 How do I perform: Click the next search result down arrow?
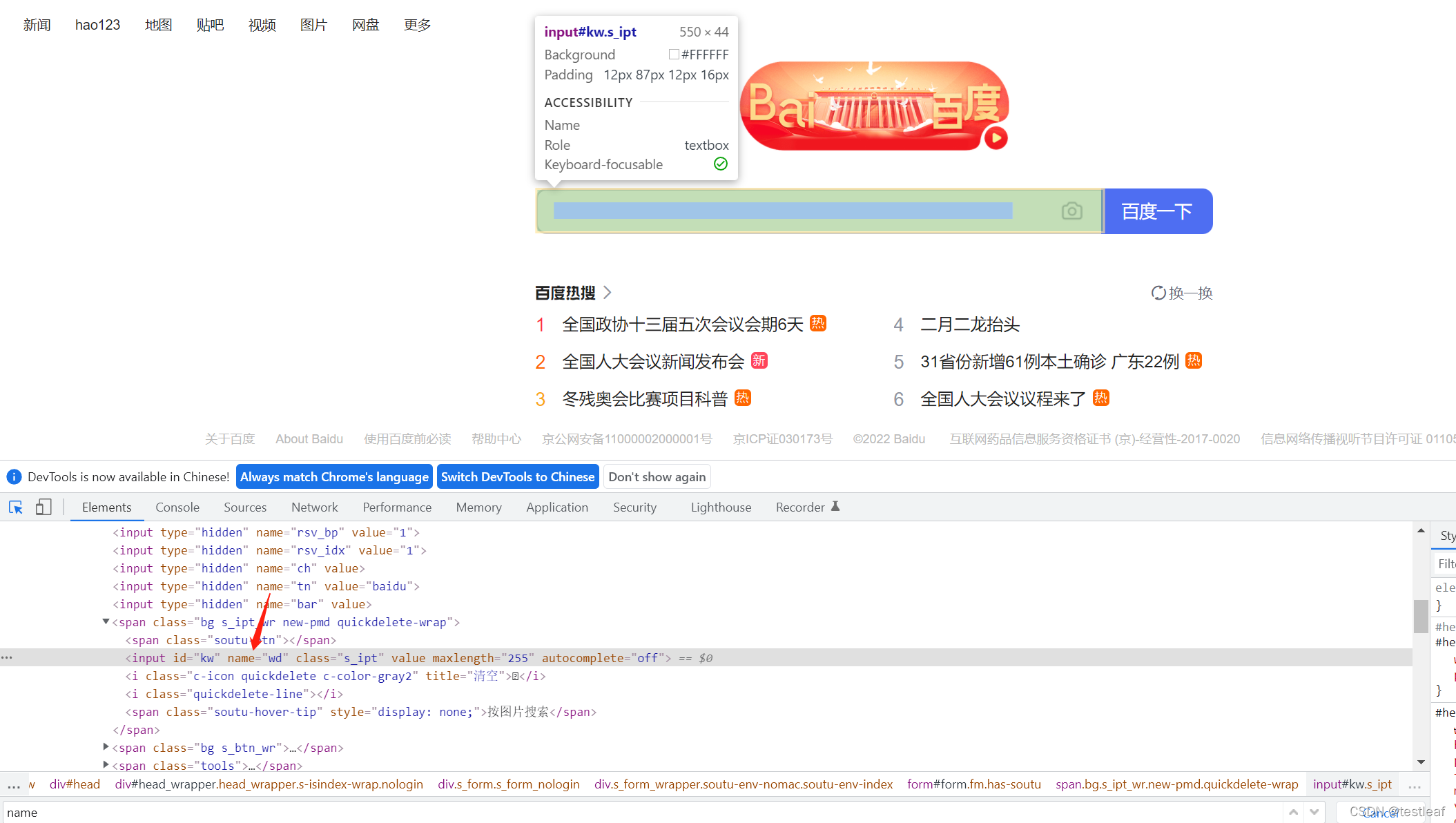[1314, 812]
